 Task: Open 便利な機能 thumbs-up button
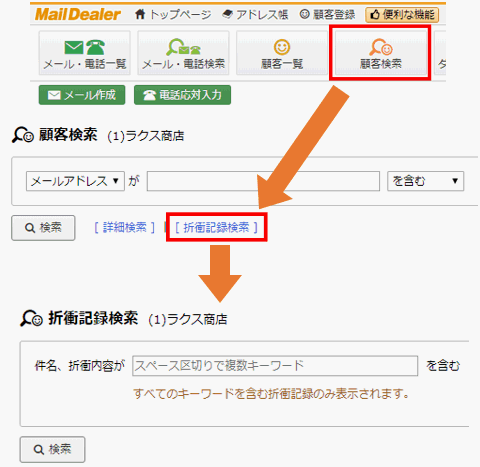(x=402, y=15)
